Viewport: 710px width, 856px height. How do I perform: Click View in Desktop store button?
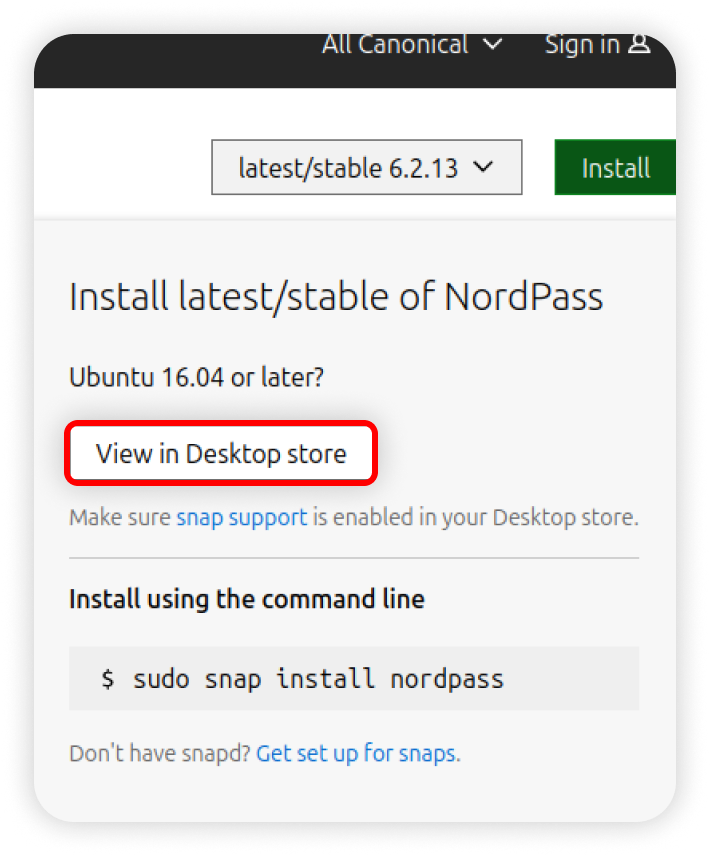point(221,453)
